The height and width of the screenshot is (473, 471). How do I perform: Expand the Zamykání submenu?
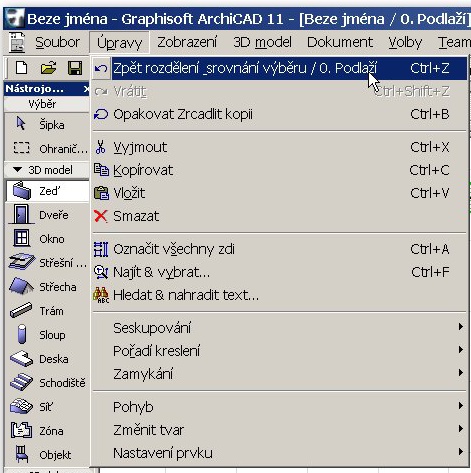click(x=280, y=374)
